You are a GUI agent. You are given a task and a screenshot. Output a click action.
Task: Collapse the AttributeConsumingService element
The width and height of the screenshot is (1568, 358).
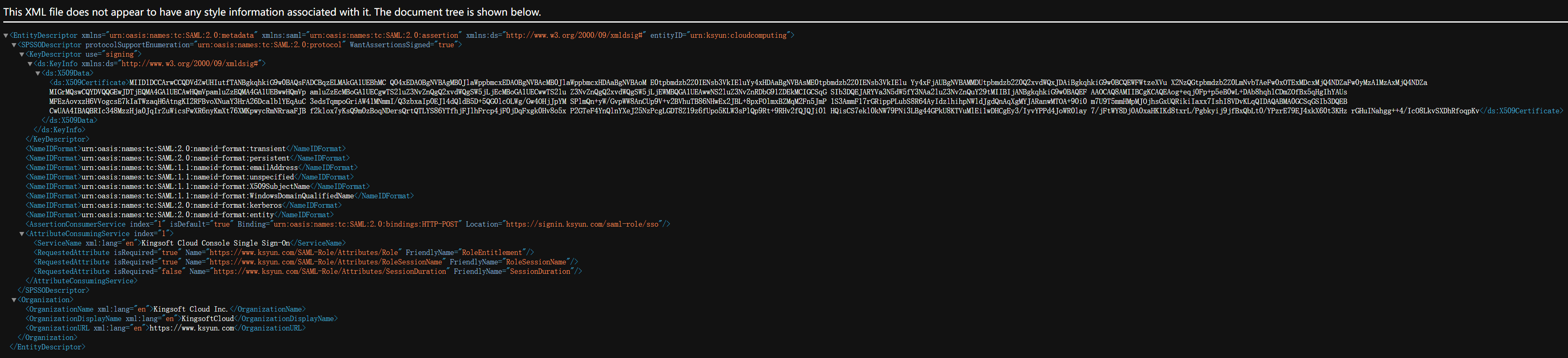[22, 234]
